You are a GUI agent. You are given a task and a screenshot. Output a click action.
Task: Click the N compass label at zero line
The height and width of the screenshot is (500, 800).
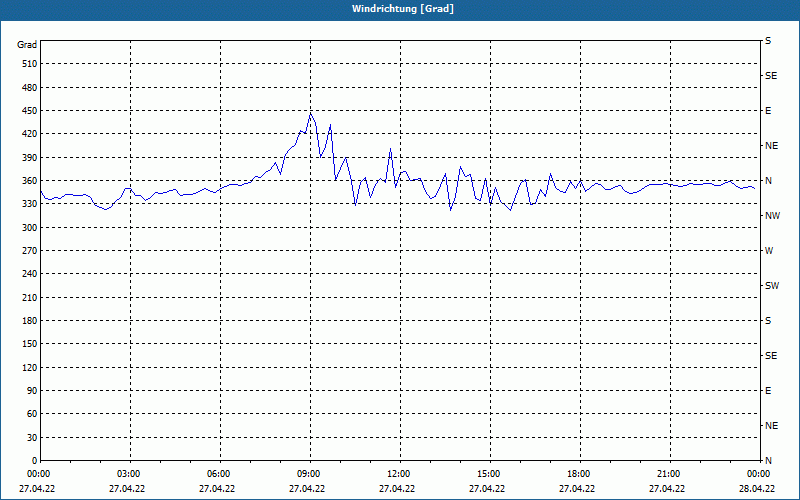pos(768,461)
